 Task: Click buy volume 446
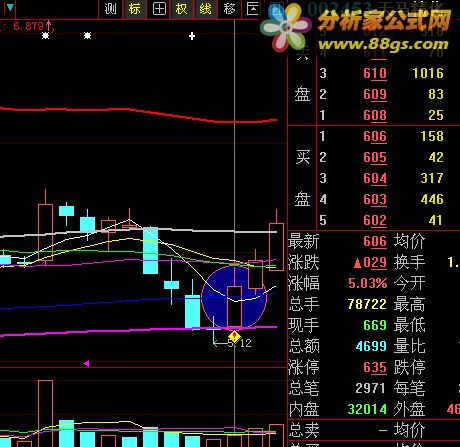432,199
